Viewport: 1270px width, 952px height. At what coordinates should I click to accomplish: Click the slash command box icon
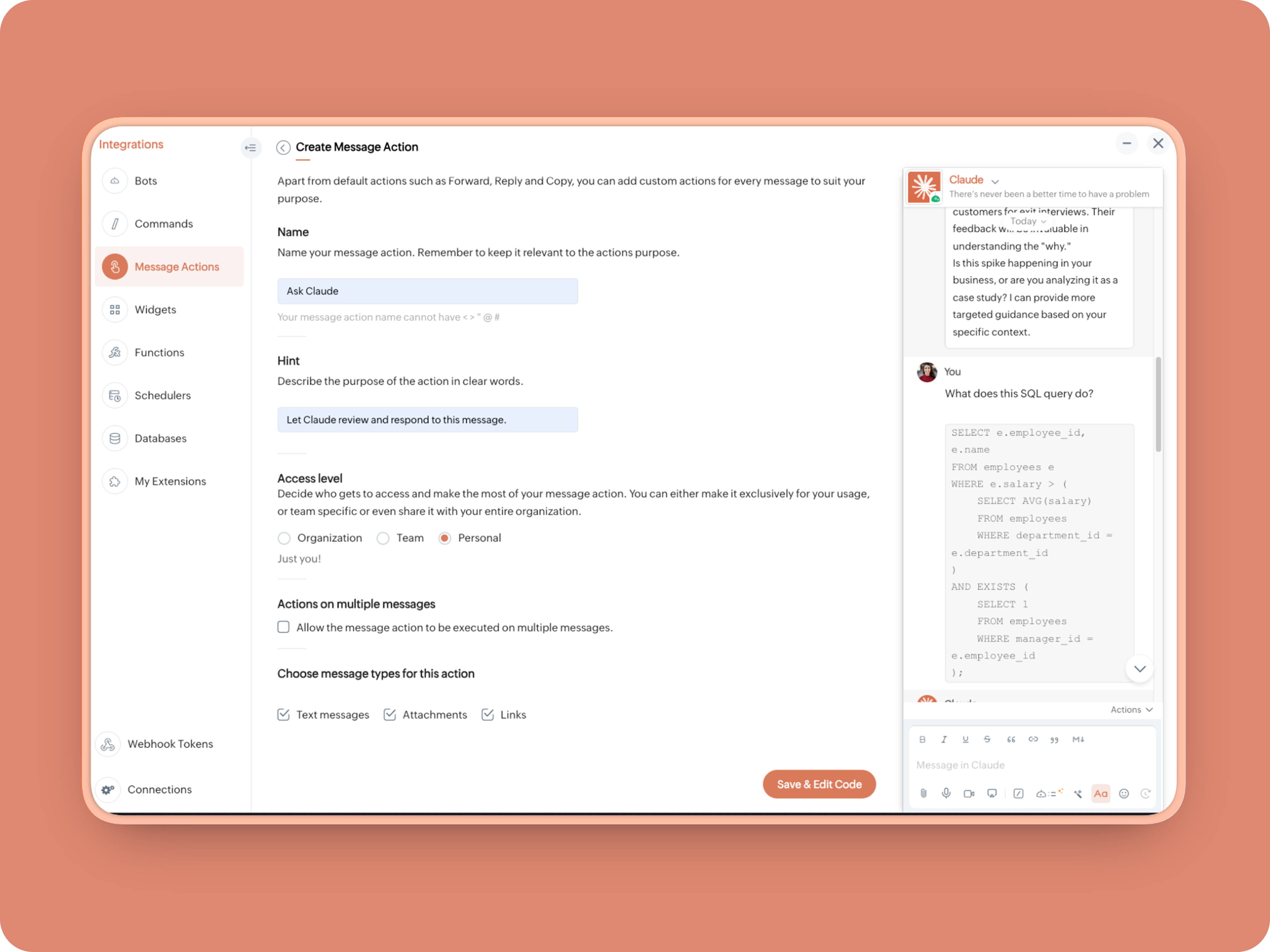point(1018,794)
